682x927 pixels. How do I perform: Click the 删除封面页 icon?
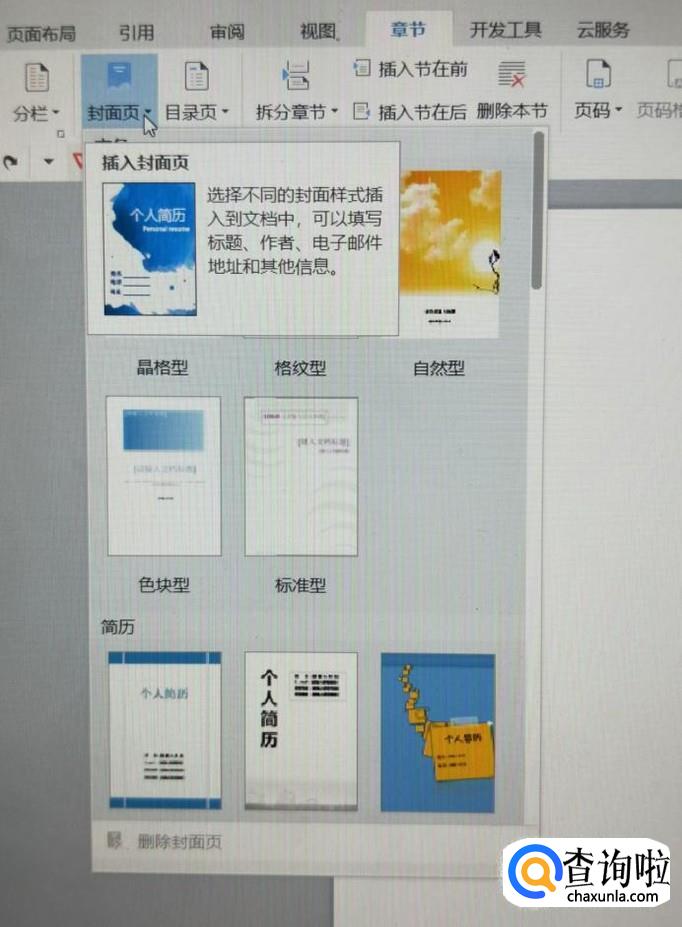[x=114, y=840]
